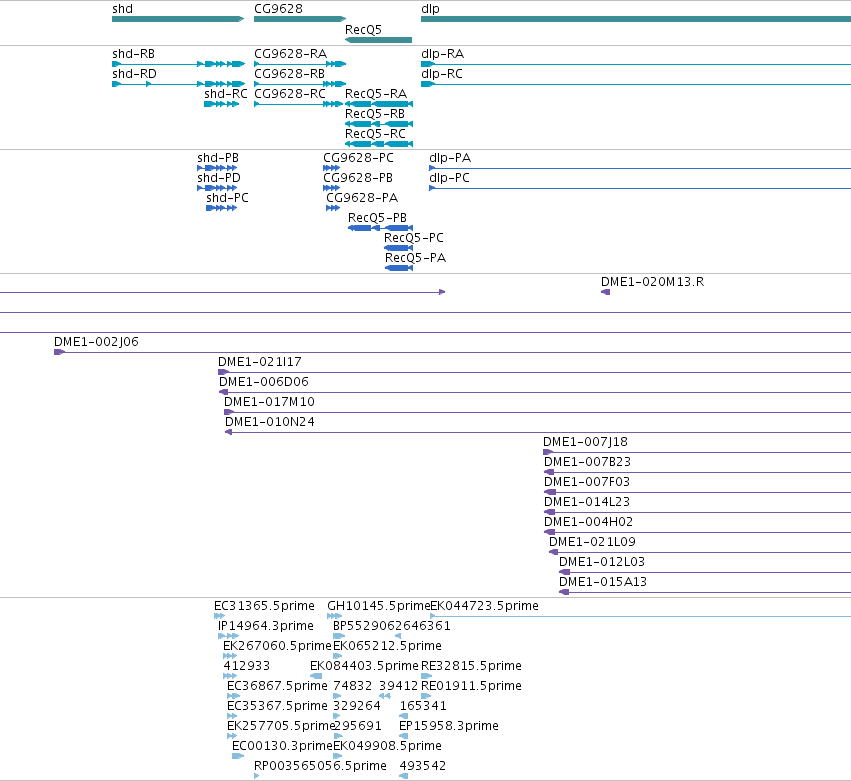Click the shd gene label
The height and width of the screenshot is (781, 851).
pos(122,9)
